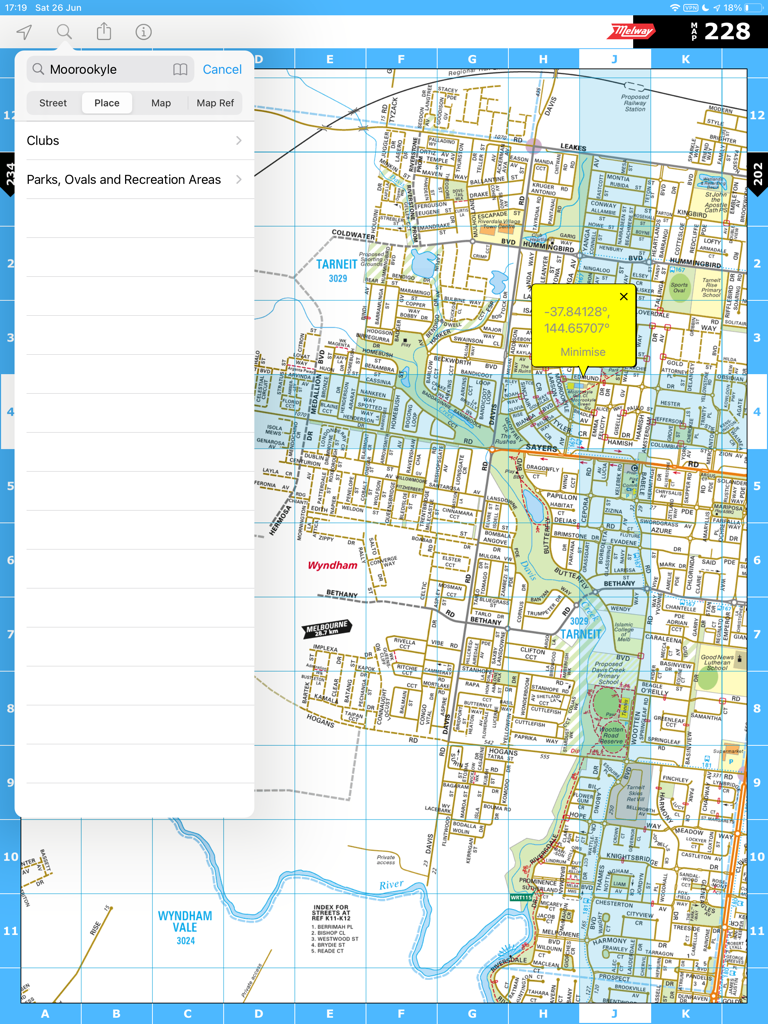This screenshot has height=1024, width=768.
Task: Go to adjacent map 202 tab
Action: (758, 175)
